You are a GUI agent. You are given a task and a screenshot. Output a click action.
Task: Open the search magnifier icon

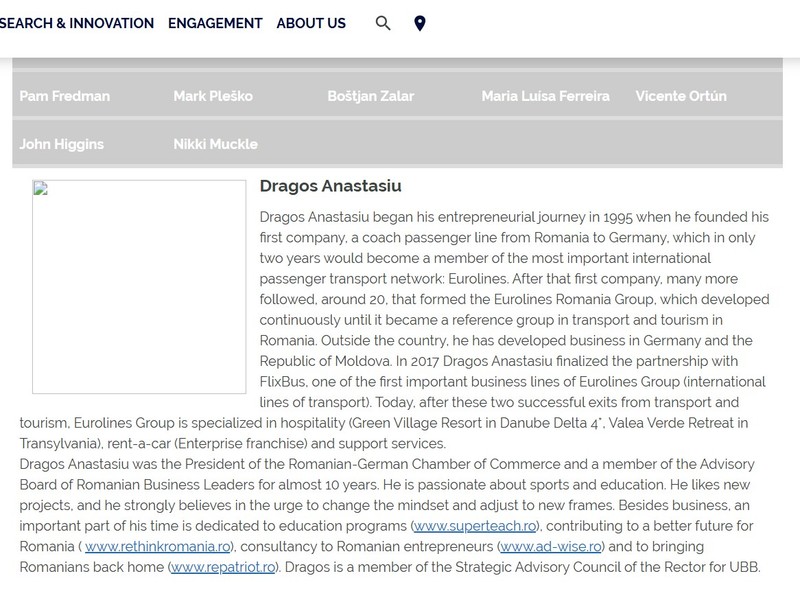pos(383,23)
